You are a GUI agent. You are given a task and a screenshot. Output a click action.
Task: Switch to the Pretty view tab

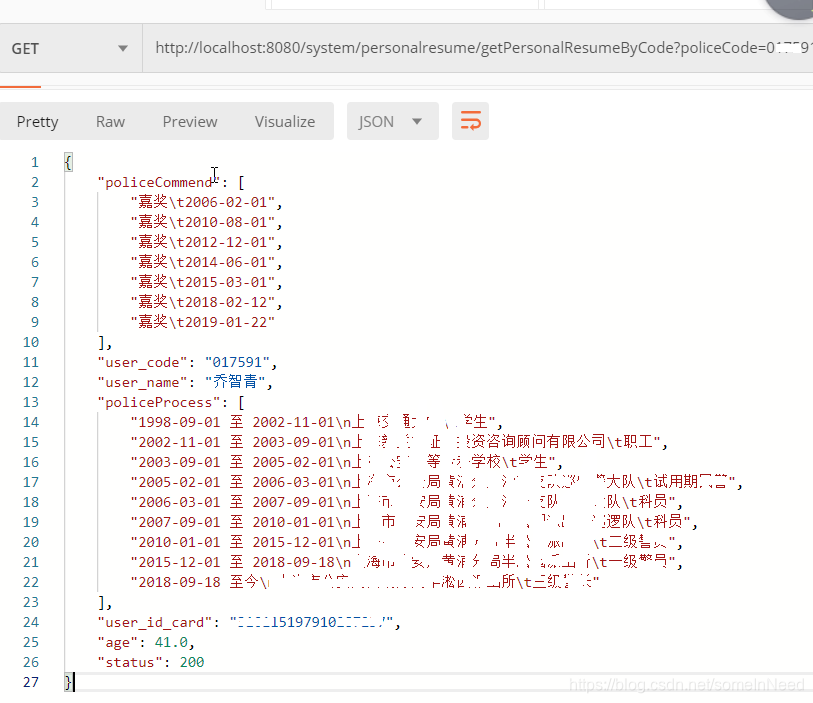pos(37,122)
